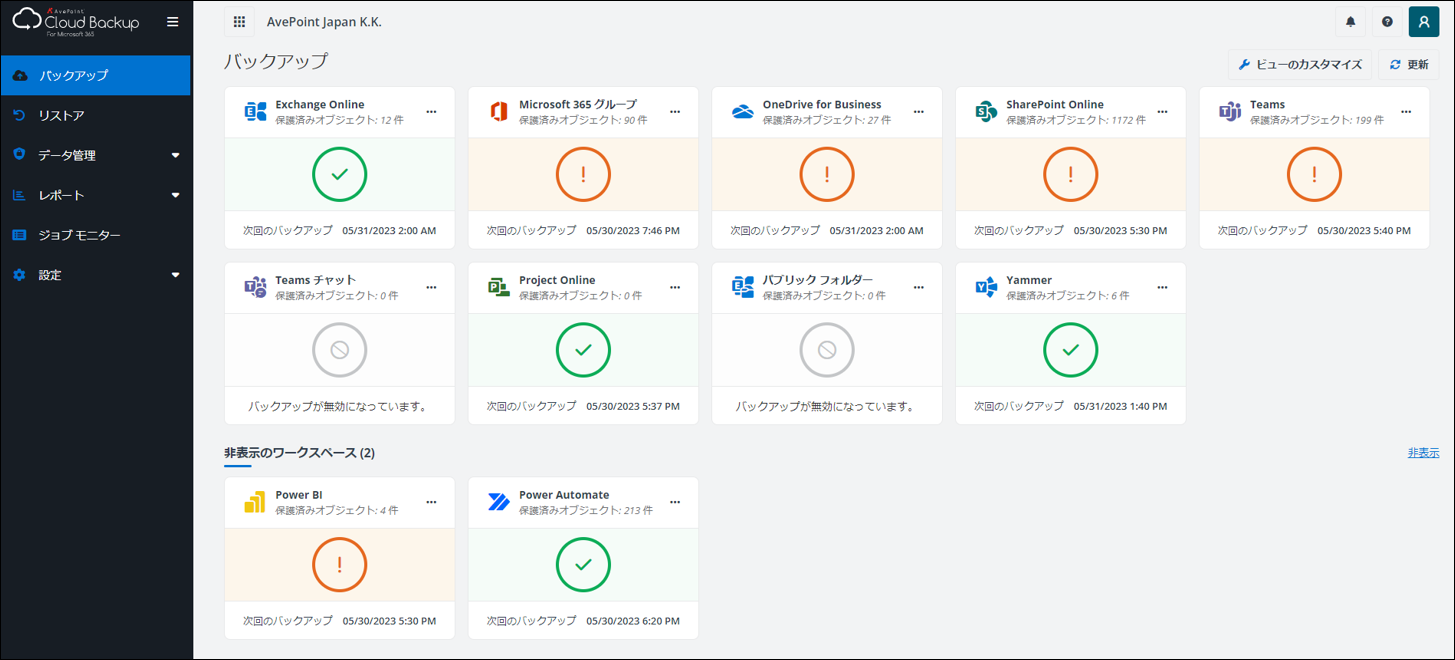
Task: Click the Exchange Online app icon
Action: pos(256,111)
